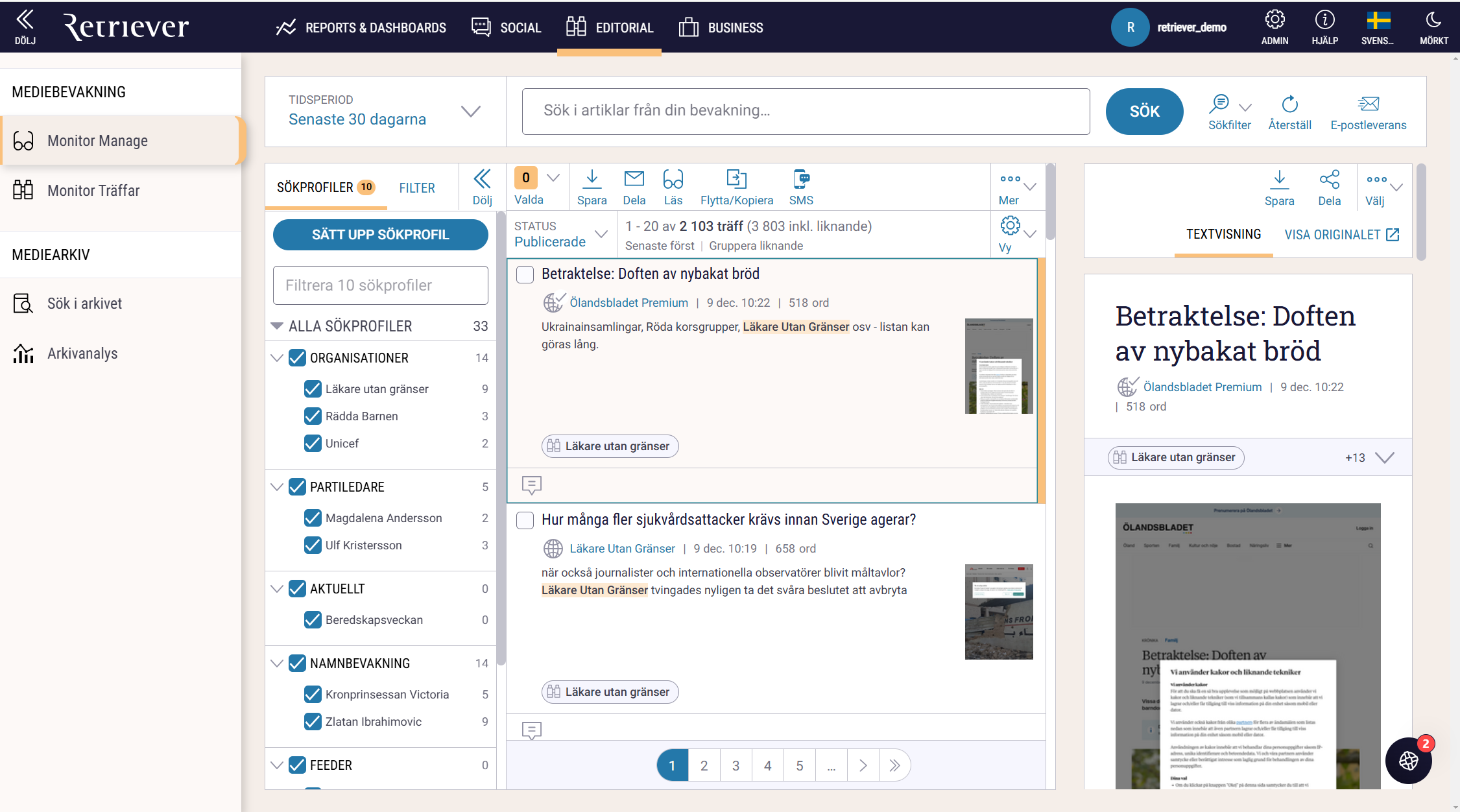The image size is (1460, 812).
Task: Select the sjukvårdsattacker article checkbox
Action: 525,520
